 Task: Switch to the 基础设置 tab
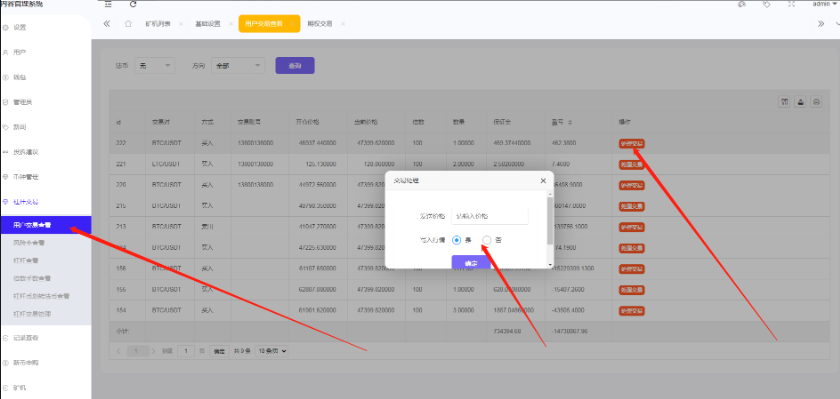click(x=207, y=24)
